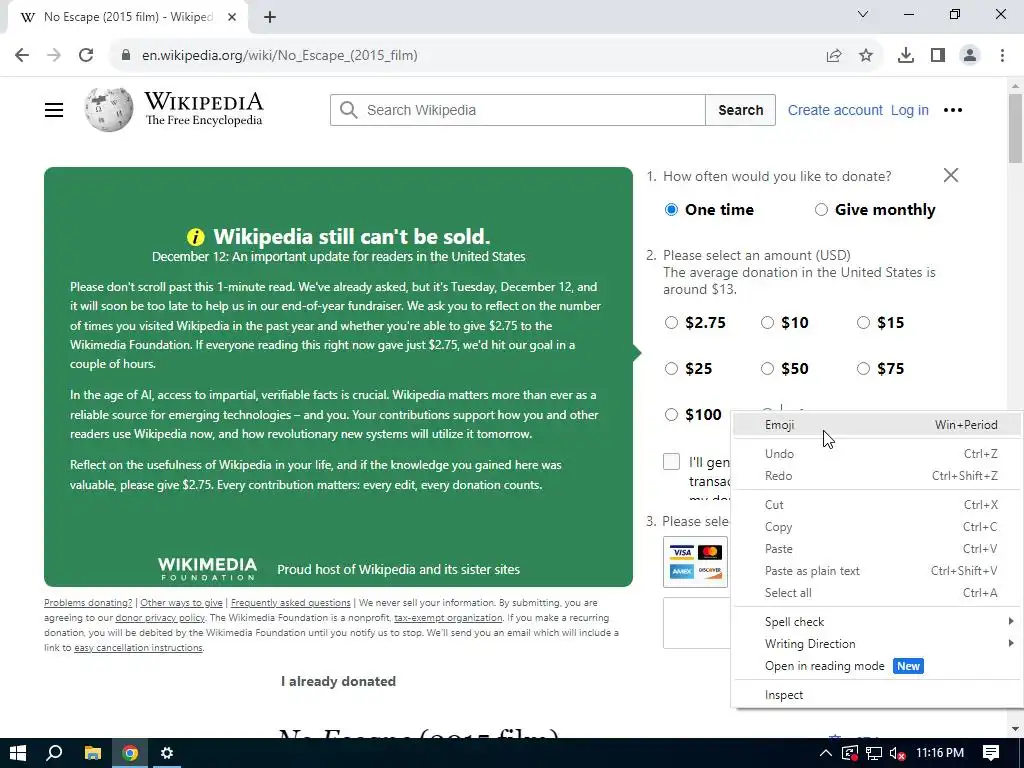Click the Wikipedia Search button
The image size is (1024, 768).
tap(741, 110)
